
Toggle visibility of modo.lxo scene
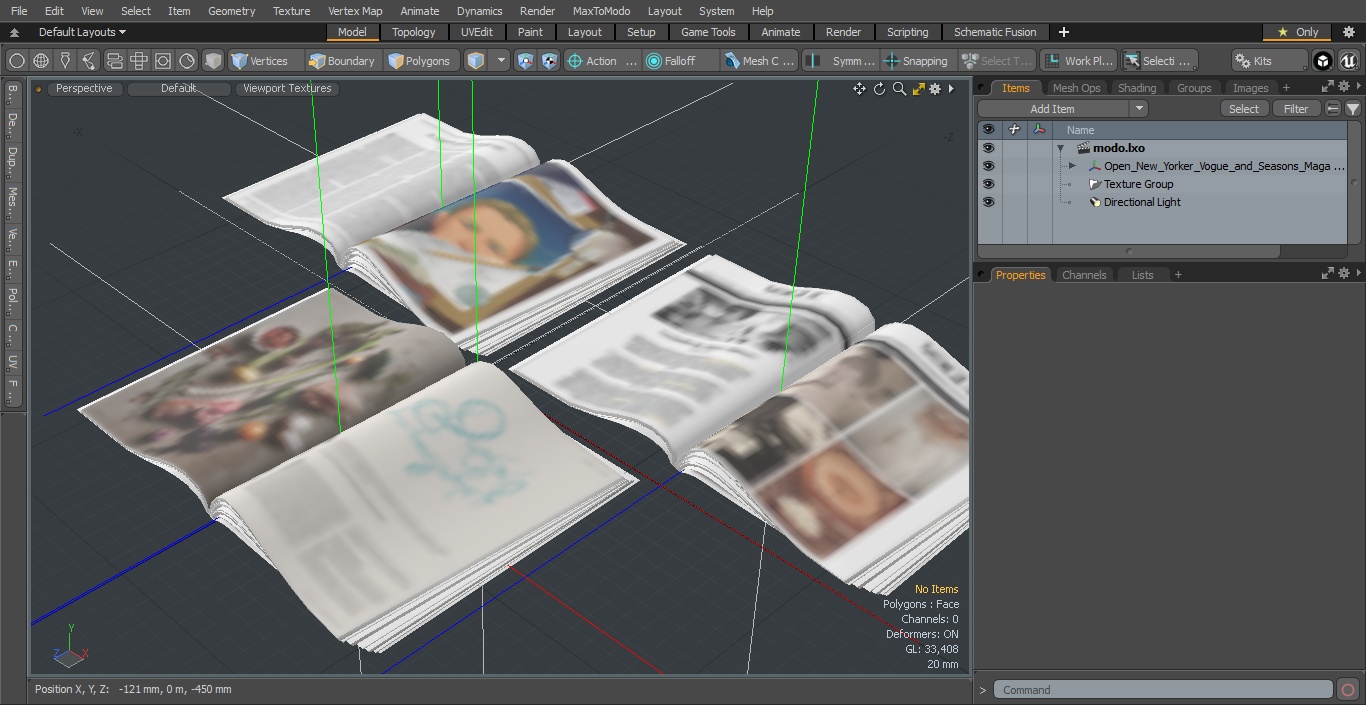[x=988, y=148]
